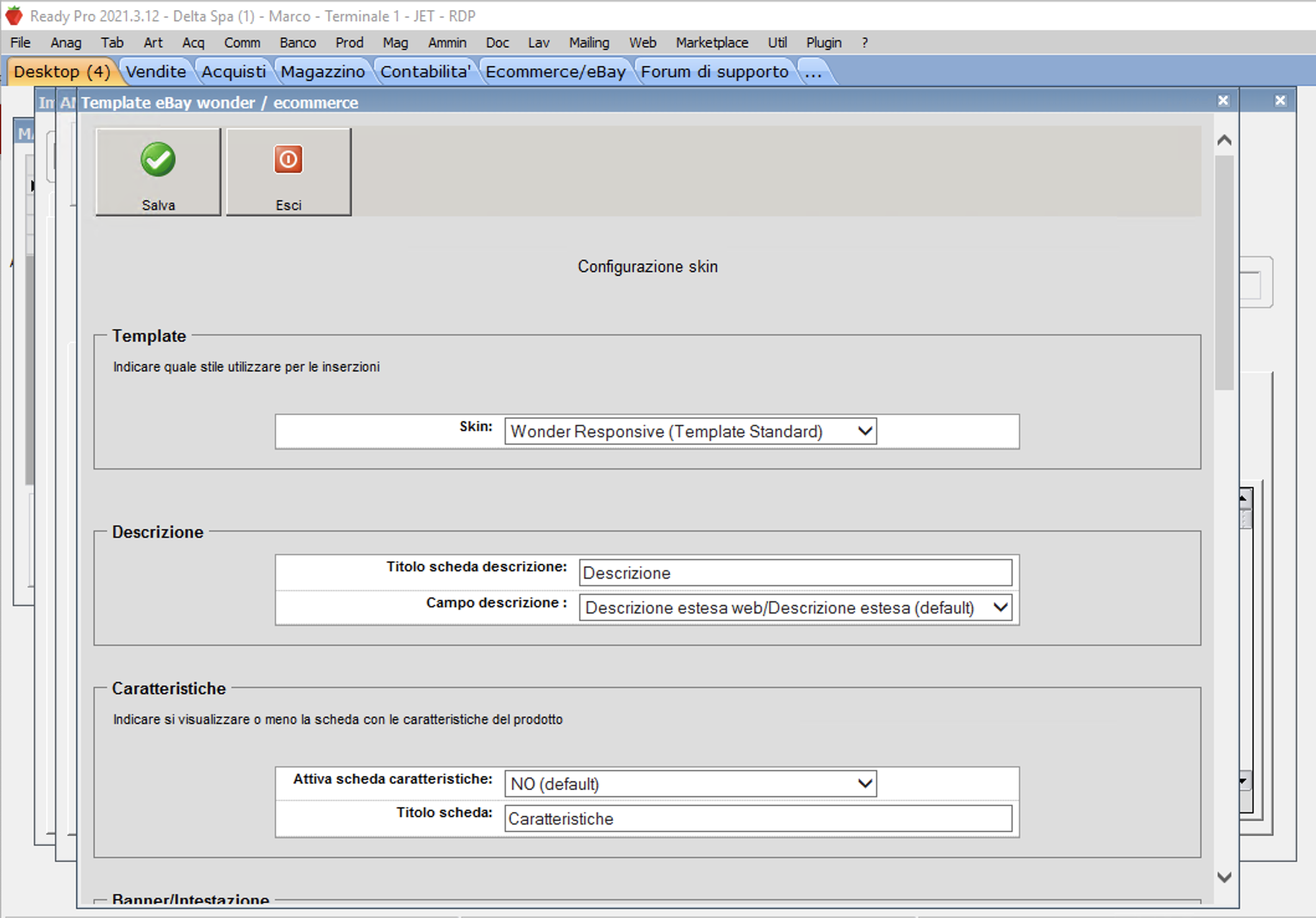The image size is (1316, 918).
Task: Open the Doc menu
Action: coord(497,43)
